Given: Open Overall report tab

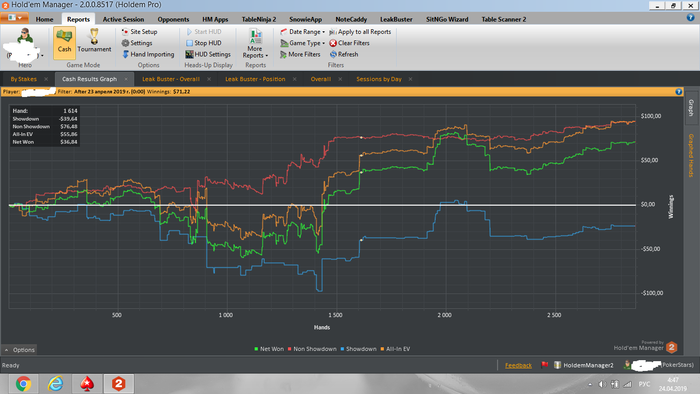Looking at the screenshot, I should (321, 79).
